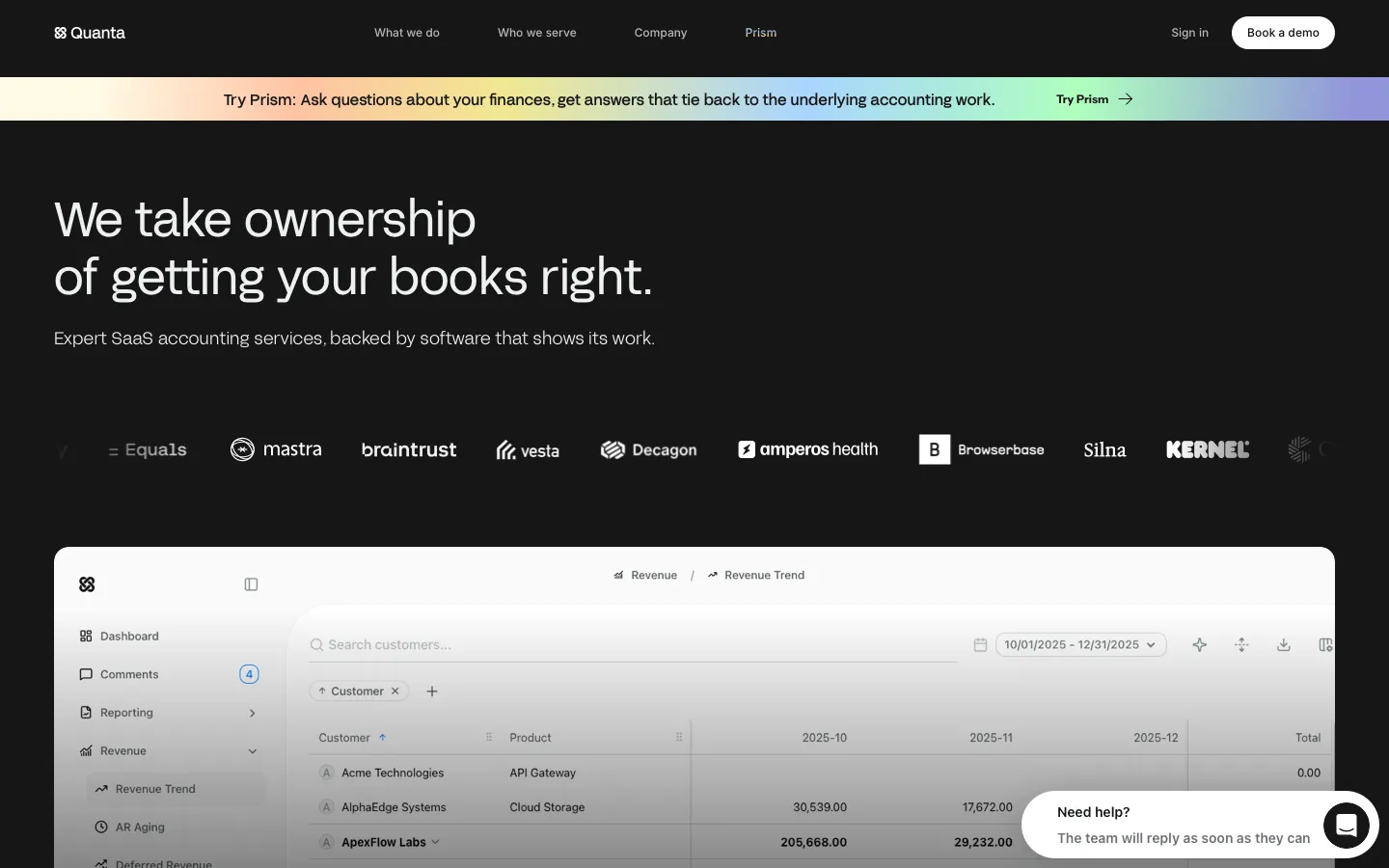This screenshot has height=868, width=1389.
Task: Click the sparkle AI icon in toolbar
Action: click(1199, 644)
